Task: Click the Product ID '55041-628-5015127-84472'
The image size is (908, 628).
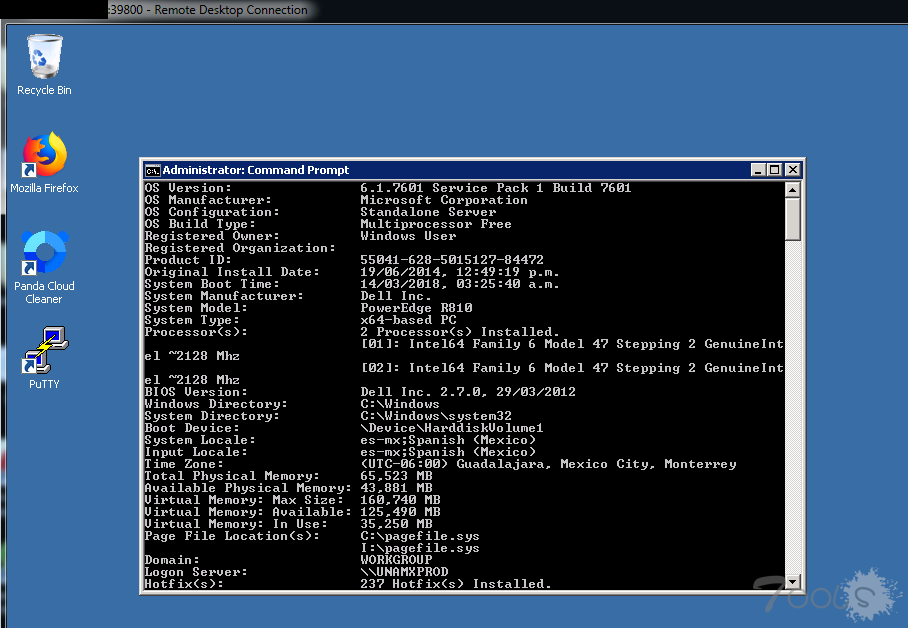Action: click(x=452, y=260)
